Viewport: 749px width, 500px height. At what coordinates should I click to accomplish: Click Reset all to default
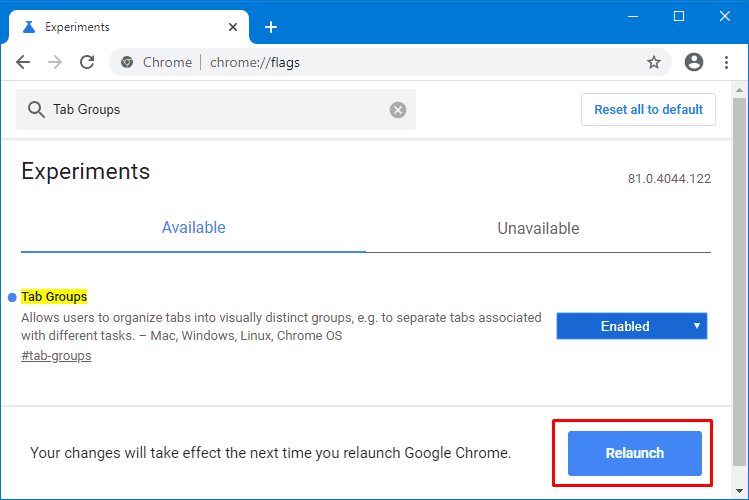coord(648,110)
